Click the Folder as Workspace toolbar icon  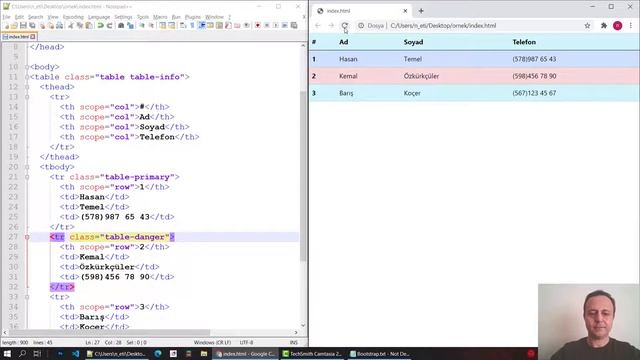click(x=237, y=26)
